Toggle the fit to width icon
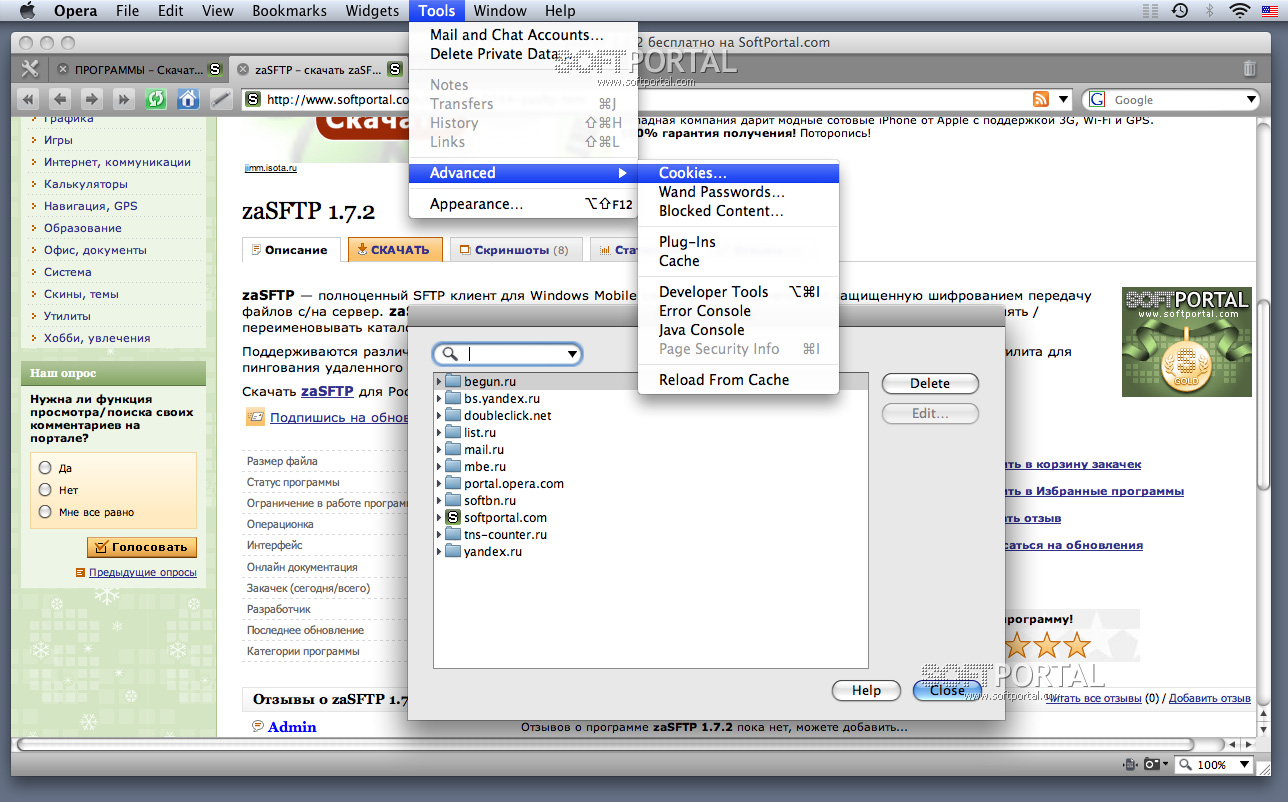The height and width of the screenshot is (802, 1288). [1130, 764]
